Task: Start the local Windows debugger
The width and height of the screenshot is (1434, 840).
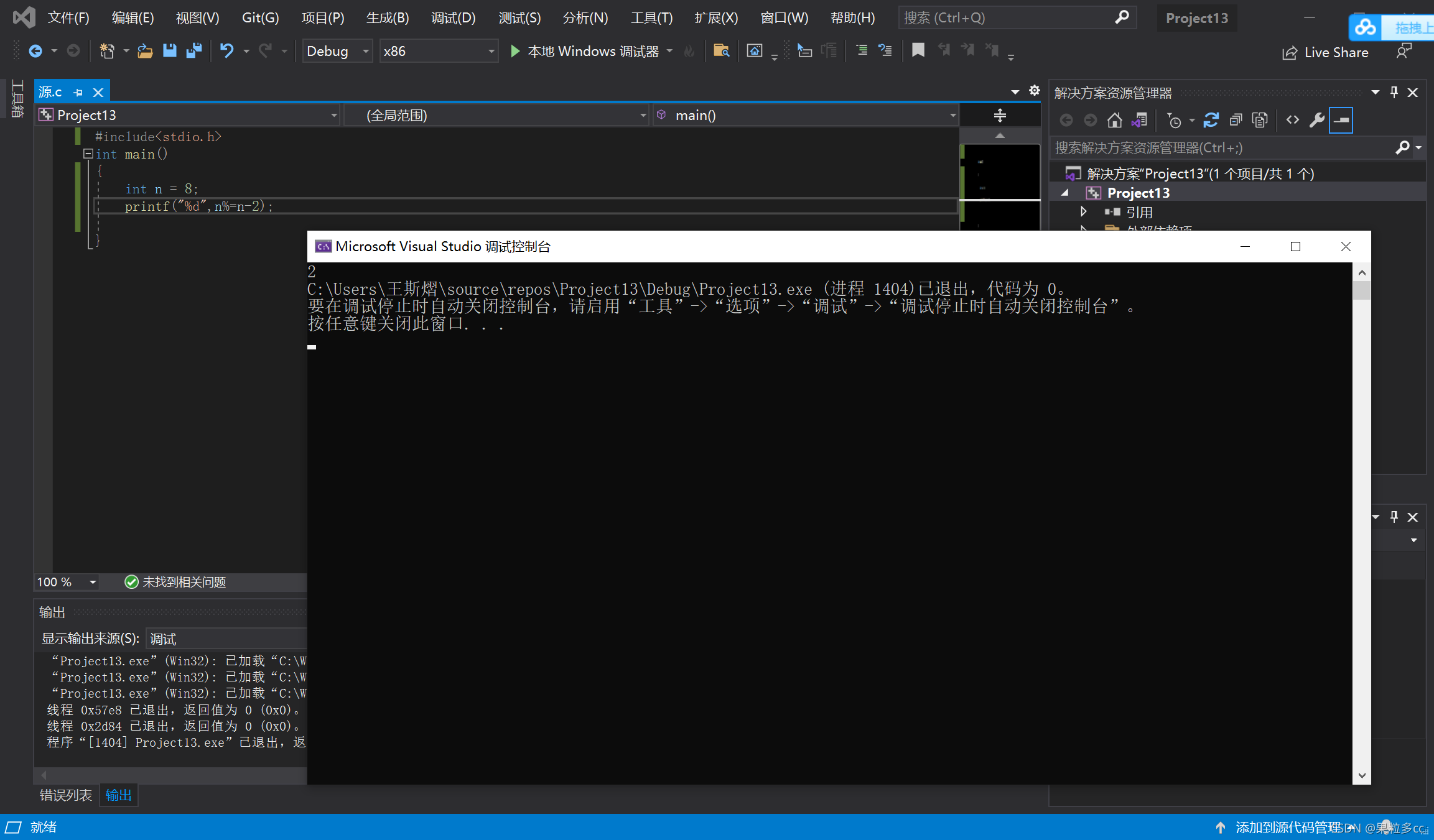Action: tap(584, 51)
